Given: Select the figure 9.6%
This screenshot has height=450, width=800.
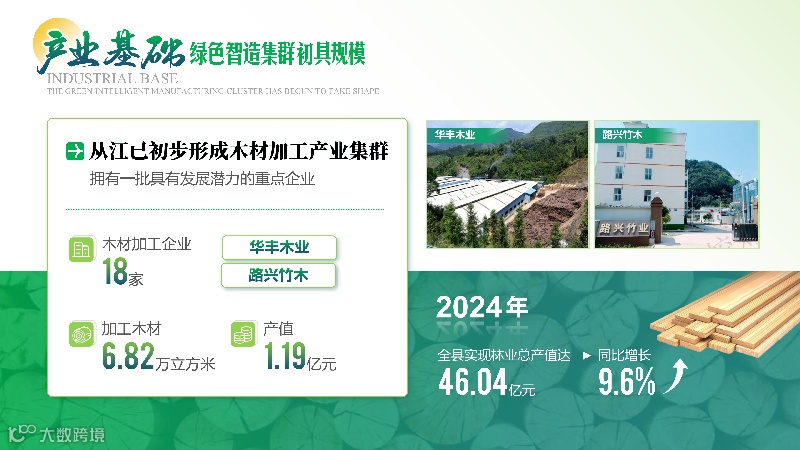Looking at the screenshot, I should 627,382.
